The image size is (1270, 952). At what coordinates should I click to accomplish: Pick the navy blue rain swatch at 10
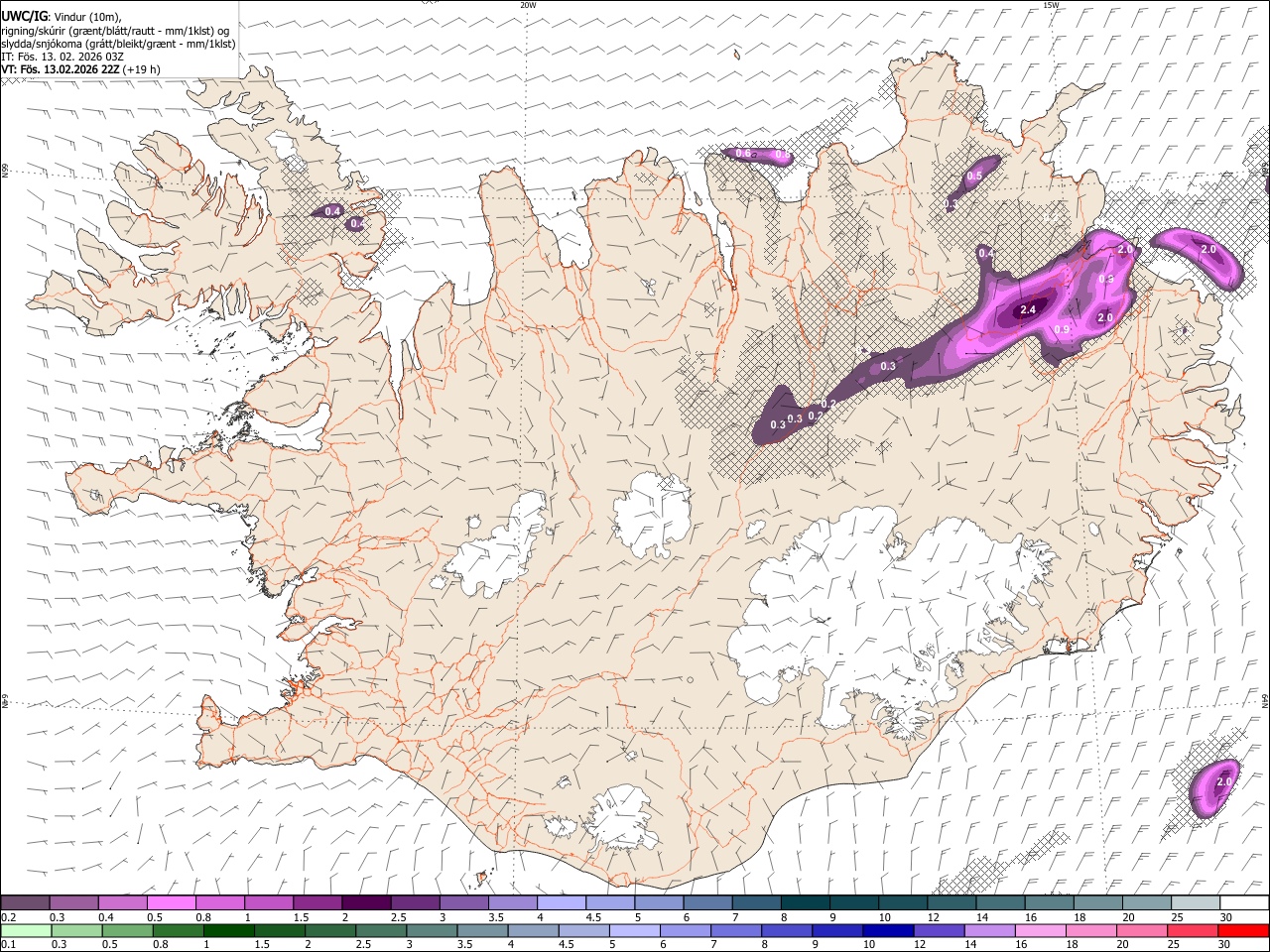pyautogui.click(x=887, y=930)
